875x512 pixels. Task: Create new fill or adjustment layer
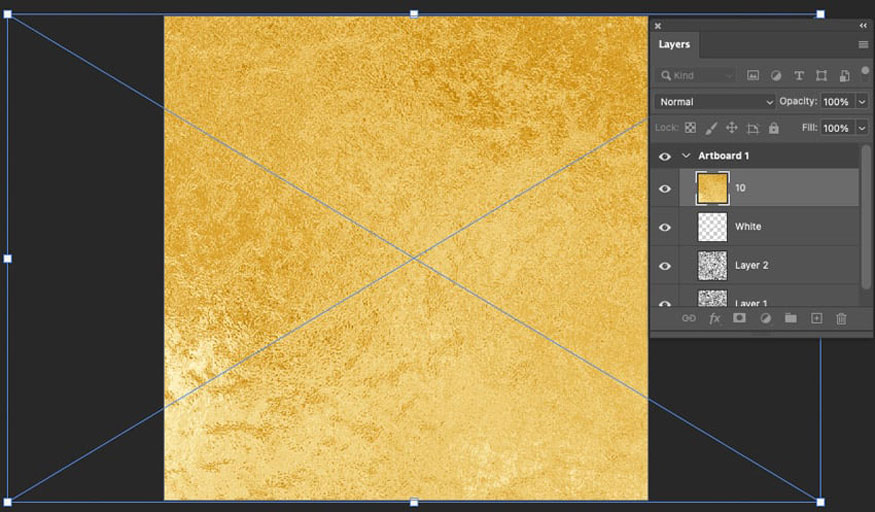pos(766,318)
